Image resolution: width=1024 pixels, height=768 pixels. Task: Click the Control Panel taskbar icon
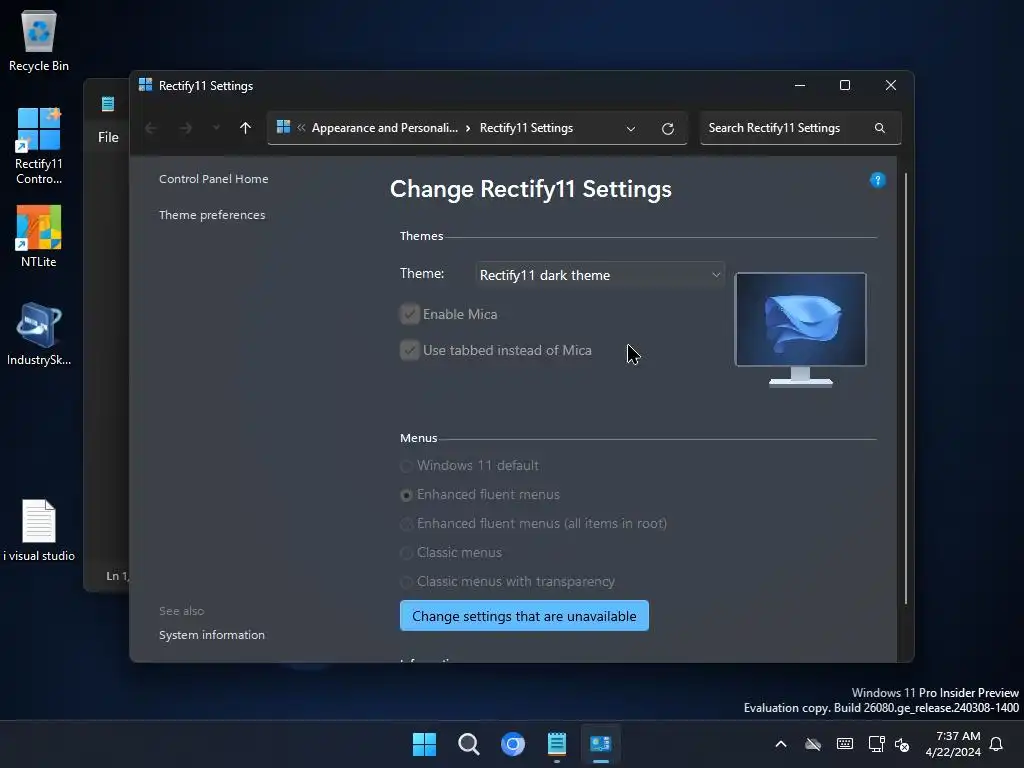coord(600,744)
